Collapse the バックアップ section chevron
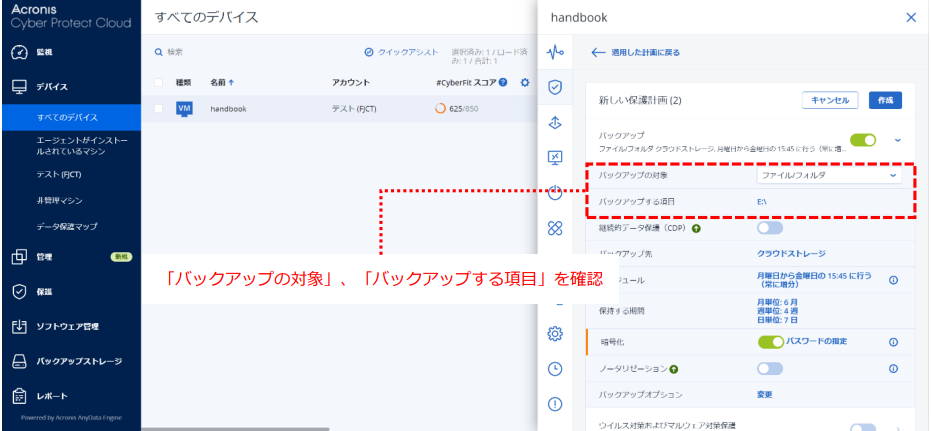931x431 pixels. click(x=898, y=141)
